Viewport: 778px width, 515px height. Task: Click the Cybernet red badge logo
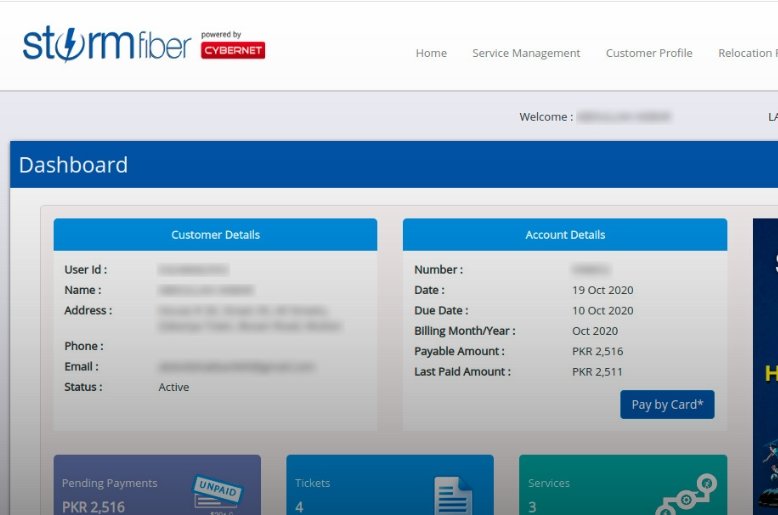coord(233,50)
